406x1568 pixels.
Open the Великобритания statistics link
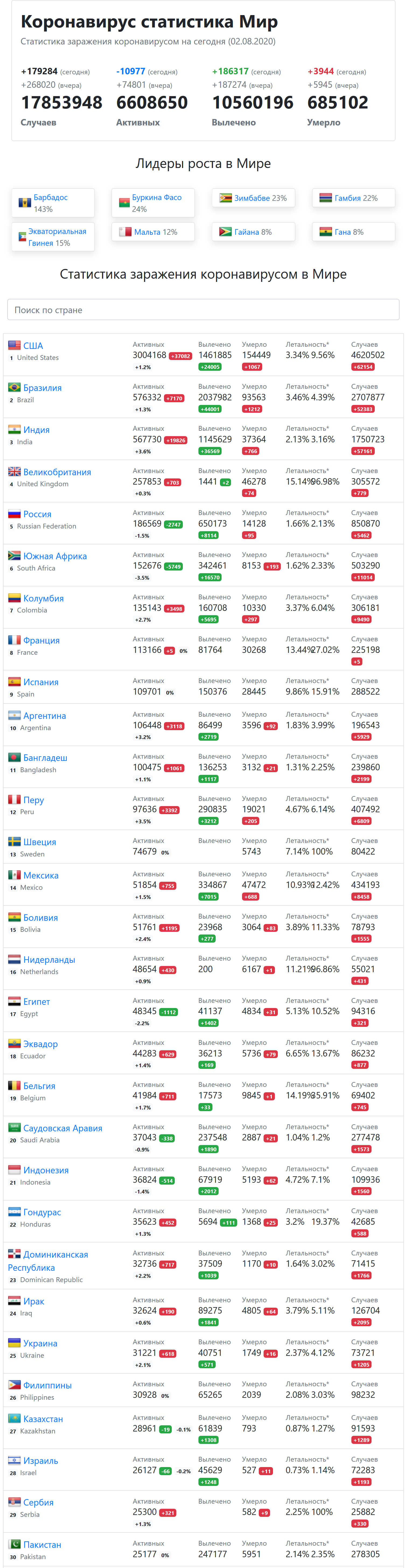pos(57,472)
